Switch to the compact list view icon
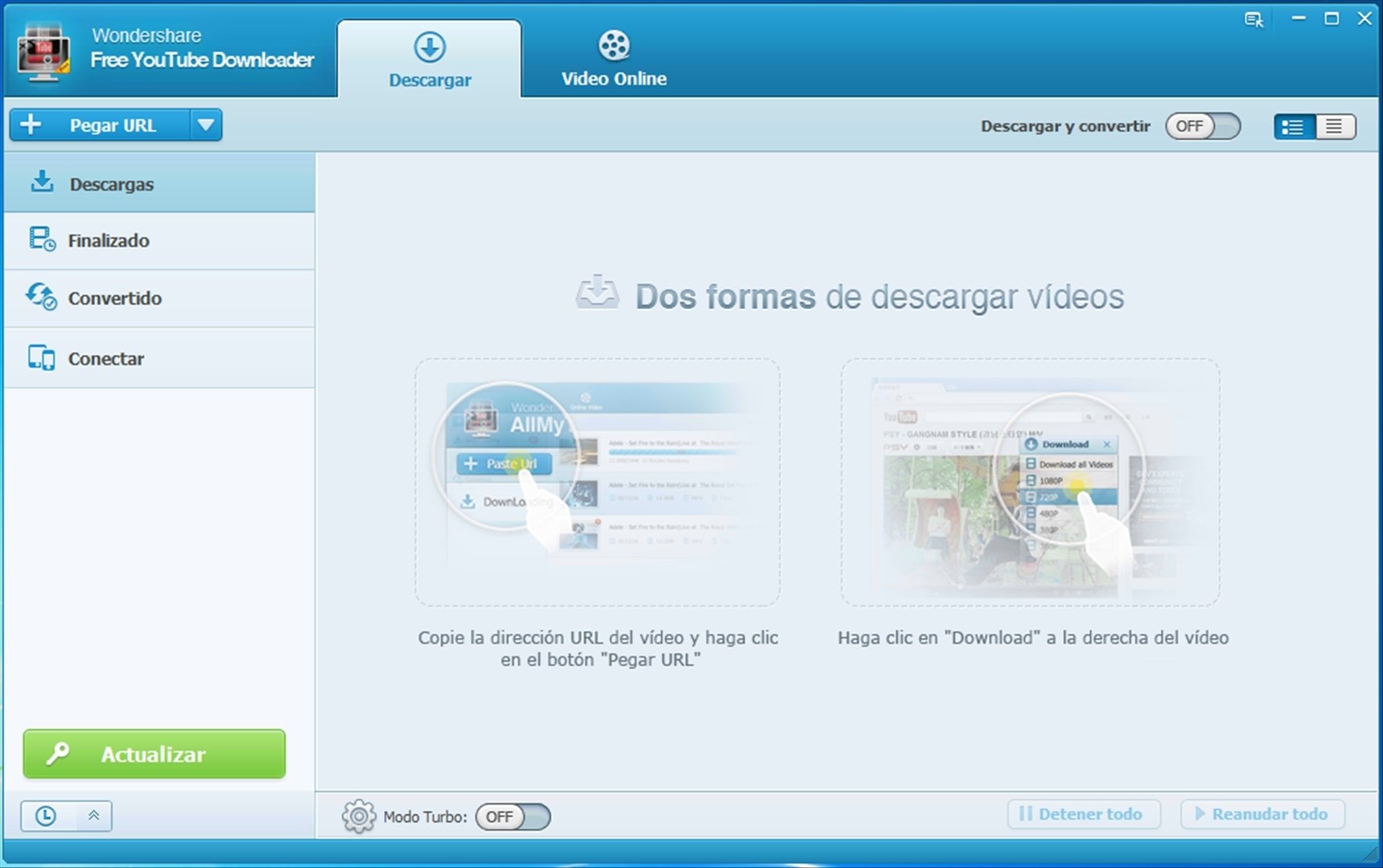 1335,126
